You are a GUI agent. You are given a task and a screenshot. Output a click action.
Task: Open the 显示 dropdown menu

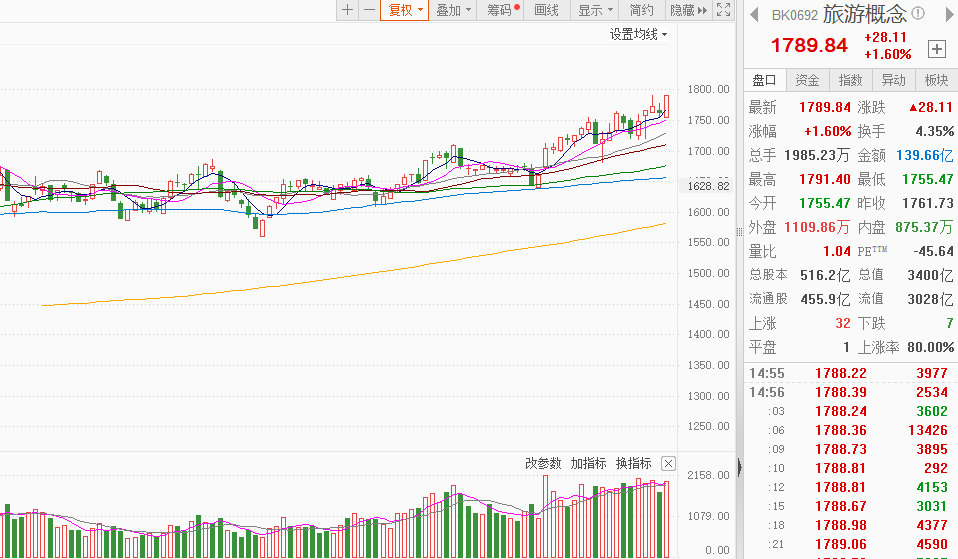click(596, 10)
